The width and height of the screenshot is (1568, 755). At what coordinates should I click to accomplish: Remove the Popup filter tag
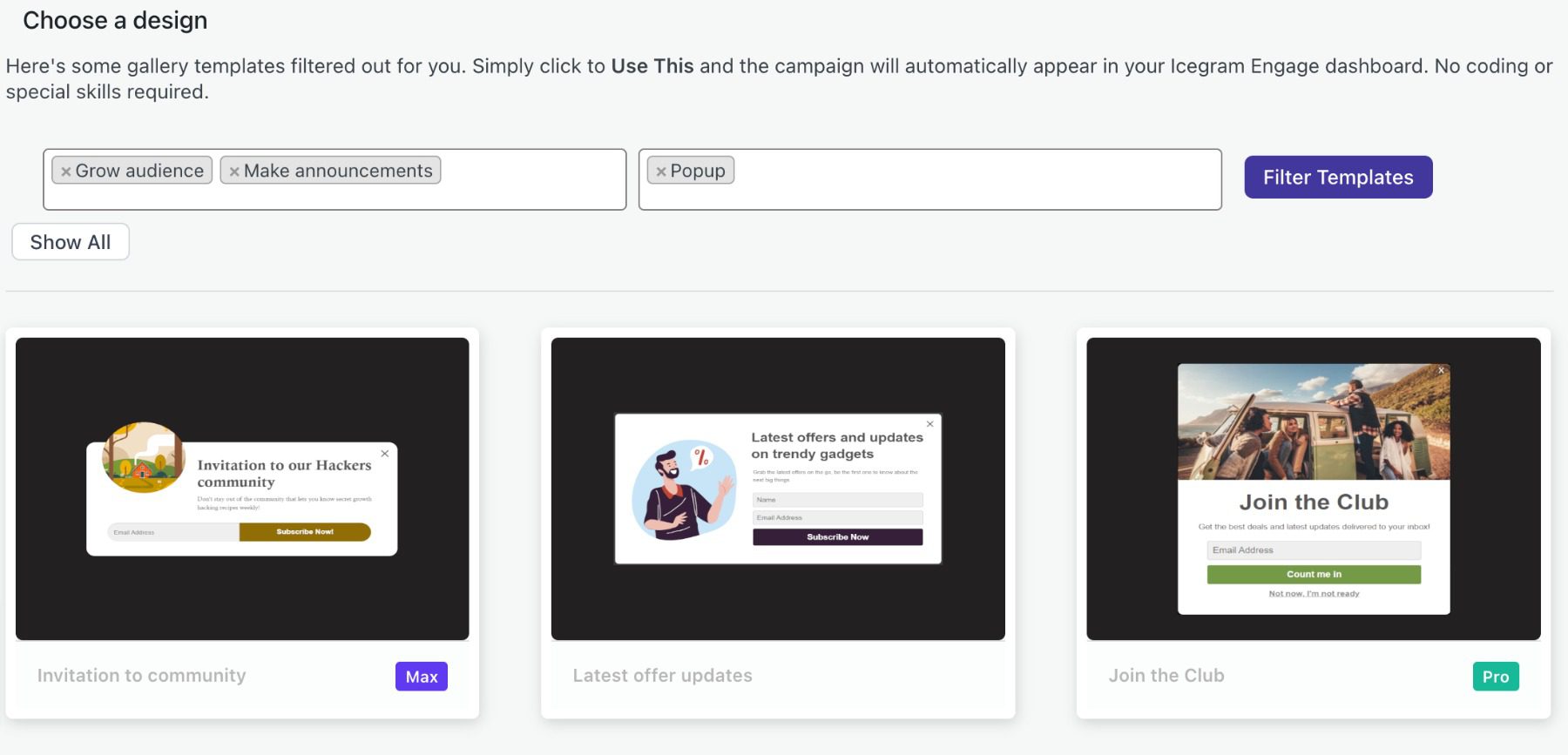pos(662,171)
